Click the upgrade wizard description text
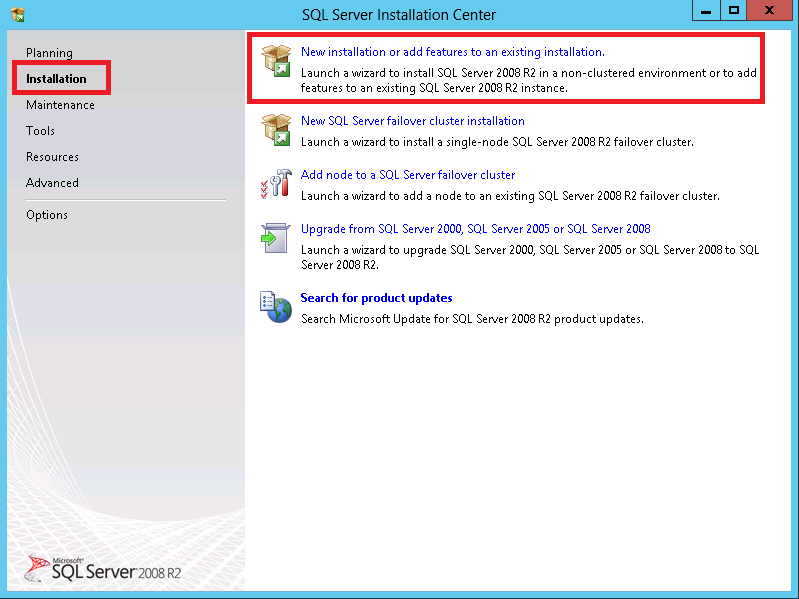 coord(530,257)
